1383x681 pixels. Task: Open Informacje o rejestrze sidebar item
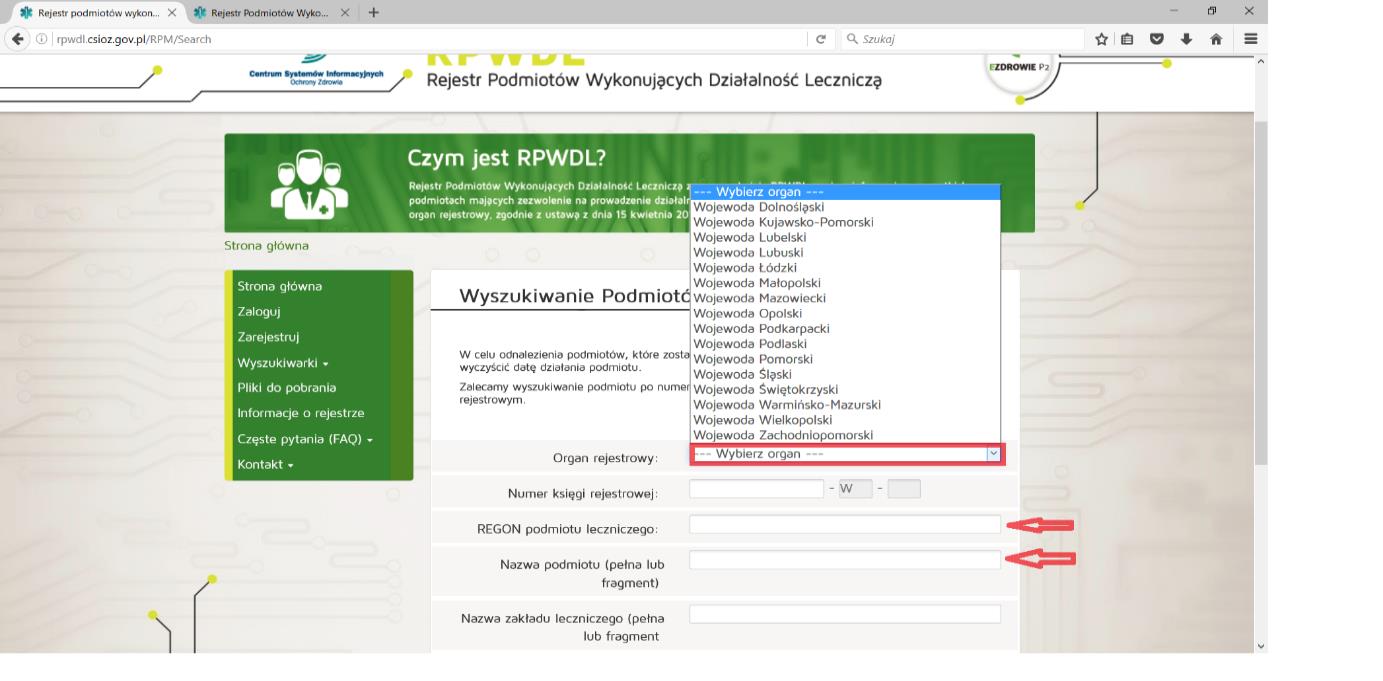[300, 413]
